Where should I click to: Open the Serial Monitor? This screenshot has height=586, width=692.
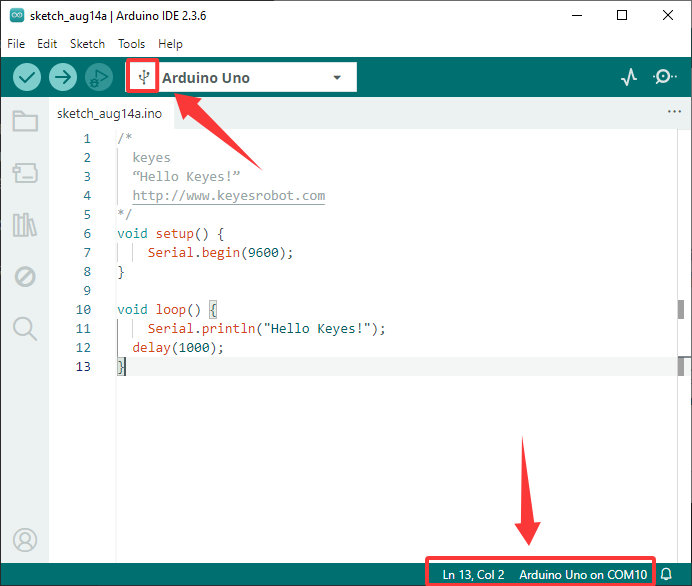click(665, 77)
